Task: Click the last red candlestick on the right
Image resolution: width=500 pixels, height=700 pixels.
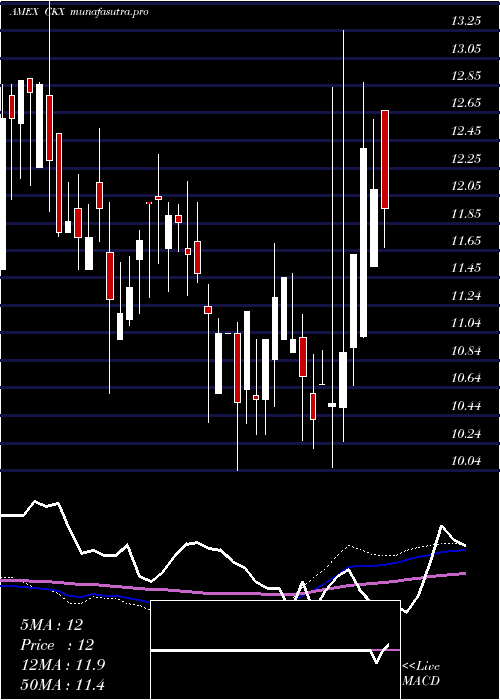Action: click(385, 159)
